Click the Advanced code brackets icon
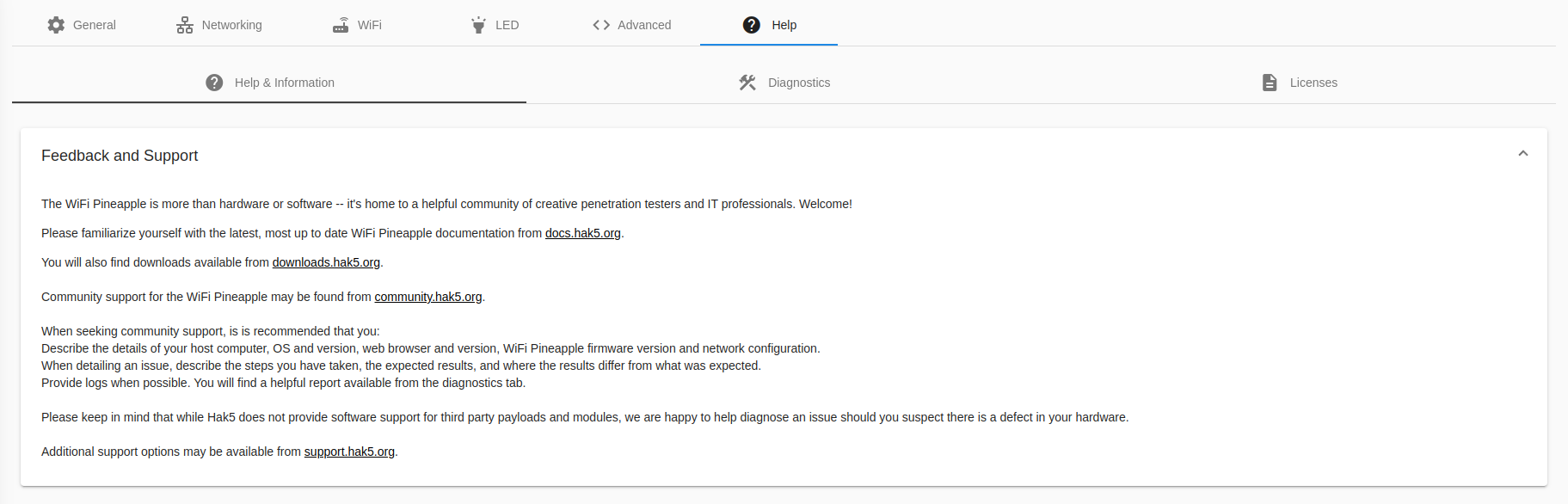1568x504 pixels. 601,25
